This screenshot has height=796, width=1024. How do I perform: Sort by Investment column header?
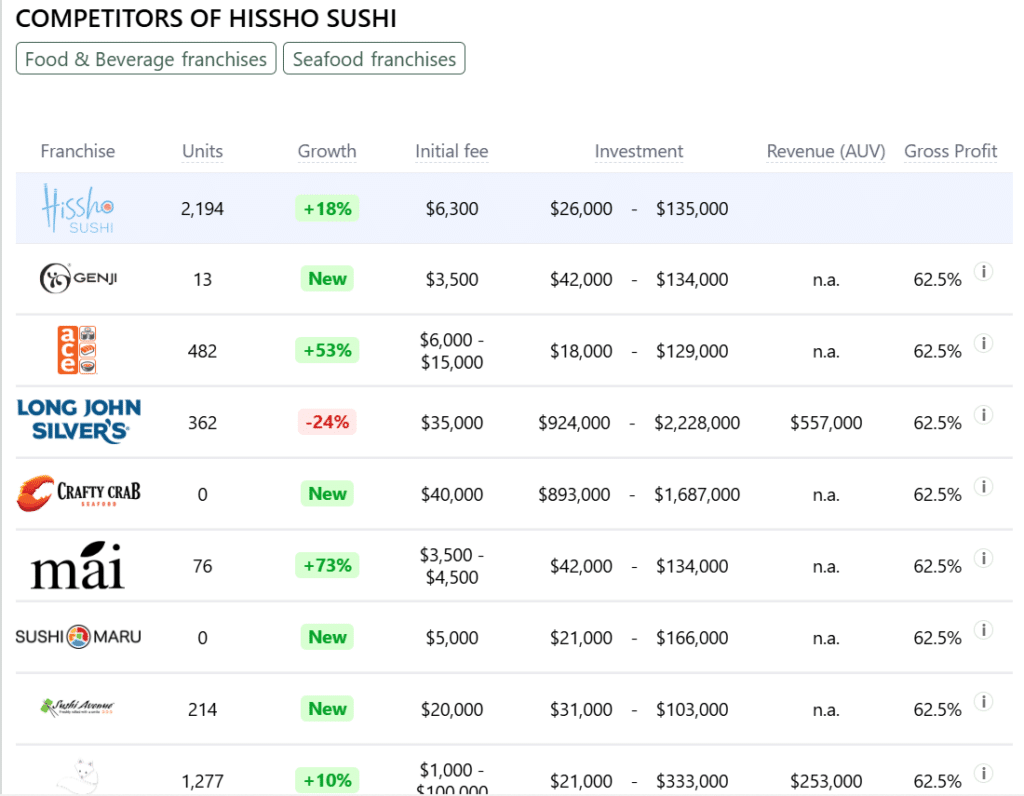(x=639, y=151)
